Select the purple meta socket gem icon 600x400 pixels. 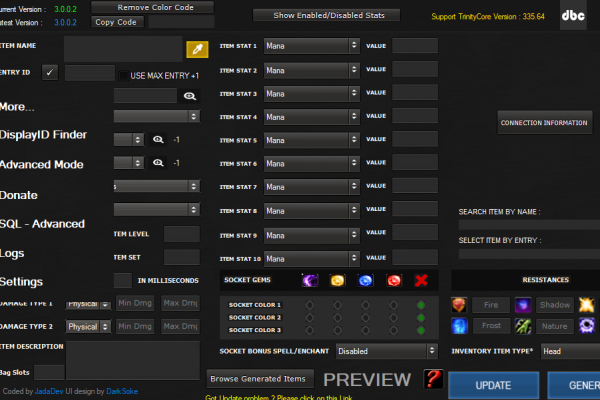(310, 281)
